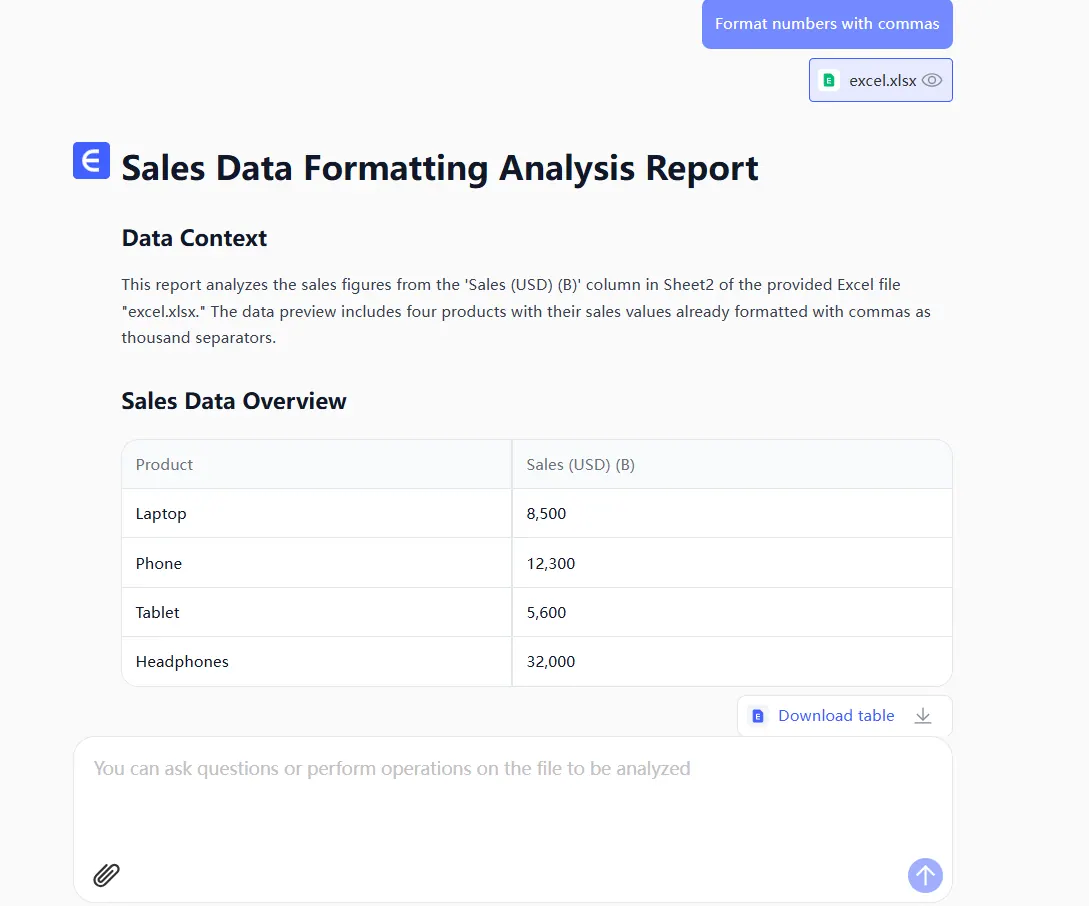Image resolution: width=1089 pixels, height=906 pixels.
Task: Attach a file using the paperclip icon
Action: pyautogui.click(x=107, y=875)
